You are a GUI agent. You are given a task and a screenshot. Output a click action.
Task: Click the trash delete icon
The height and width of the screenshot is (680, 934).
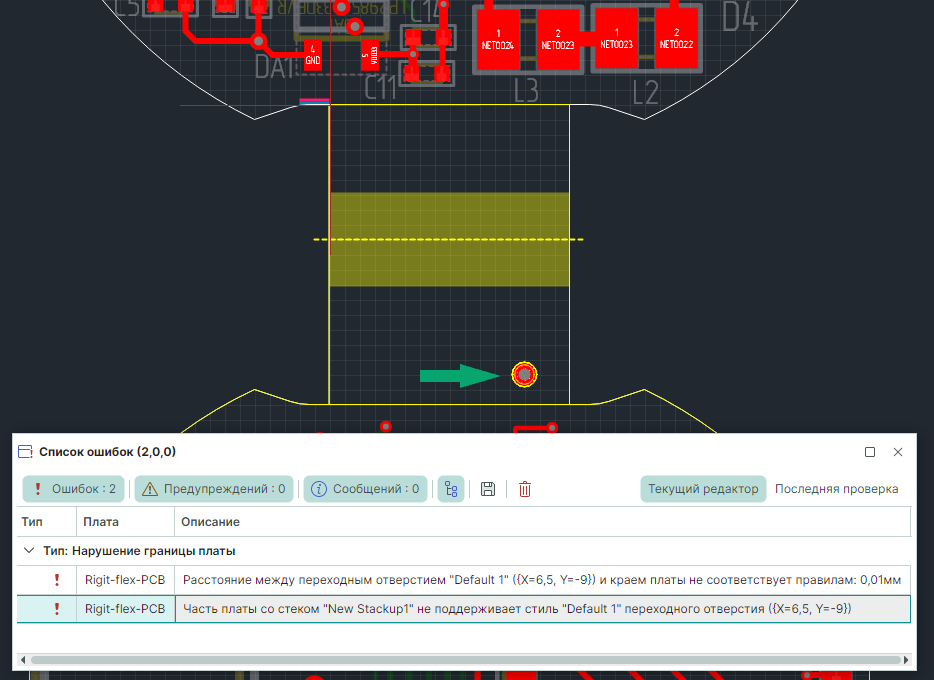tap(524, 489)
